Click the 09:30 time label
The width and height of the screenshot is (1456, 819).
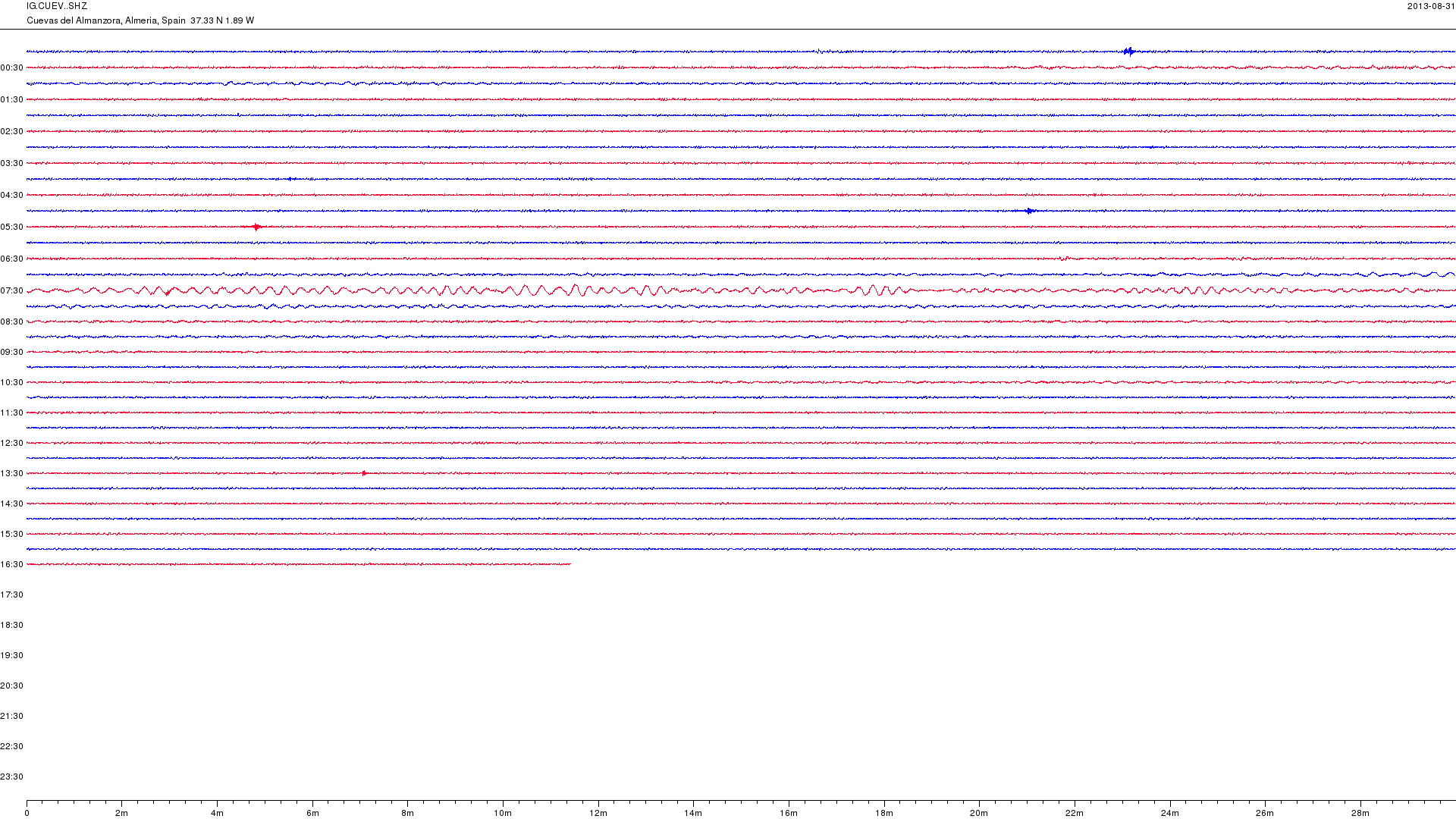pyautogui.click(x=12, y=353)
